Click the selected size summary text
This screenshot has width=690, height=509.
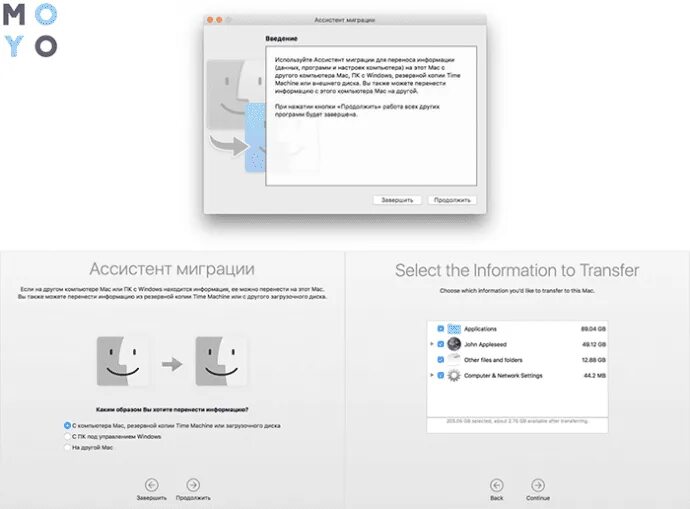coord(517,421)
